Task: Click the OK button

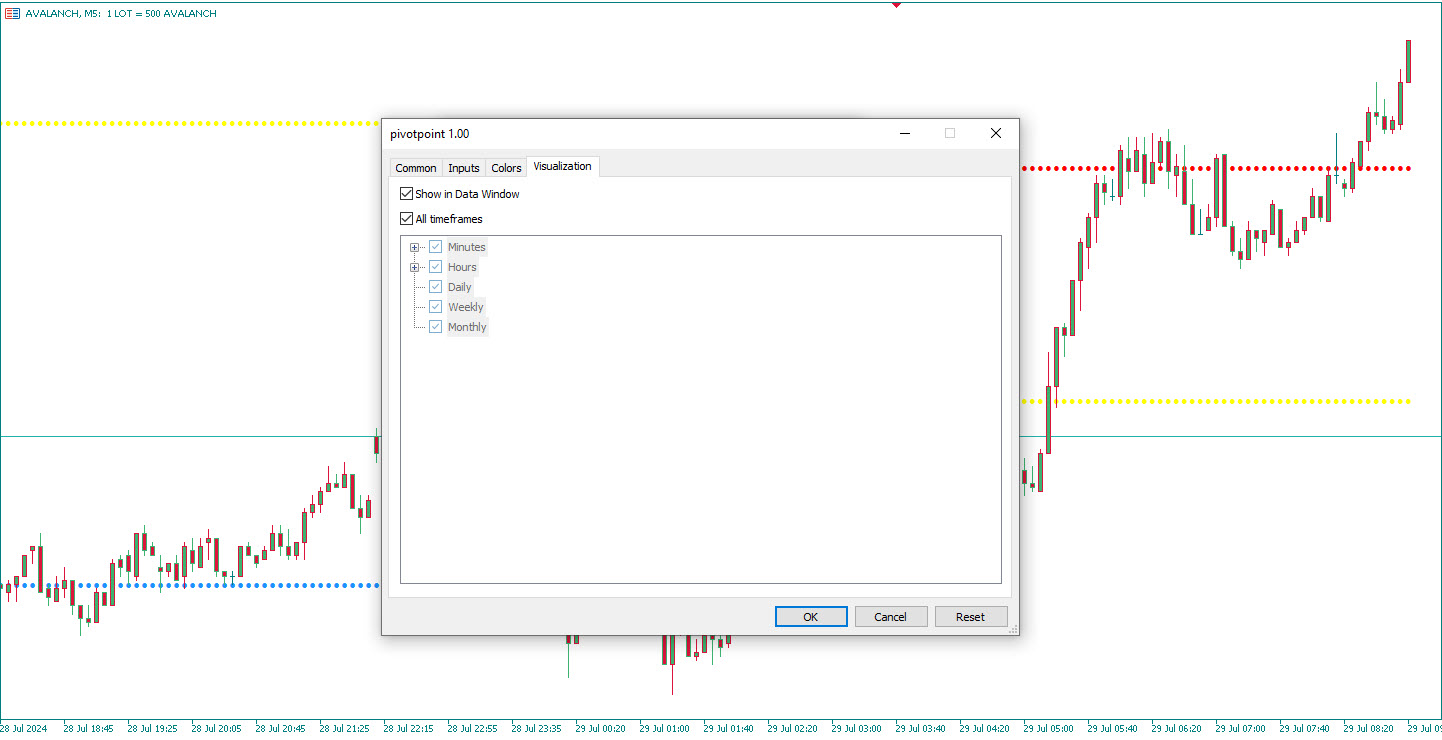Action: click(811, 617)
